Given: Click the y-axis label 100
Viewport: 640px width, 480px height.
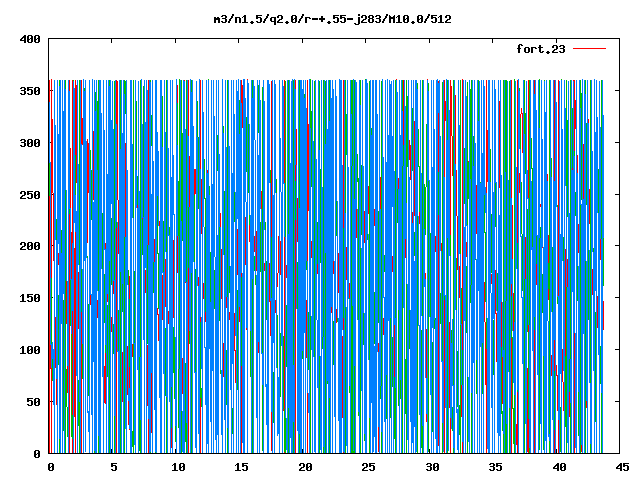Looking at the screenshot, I should point(30,350).
